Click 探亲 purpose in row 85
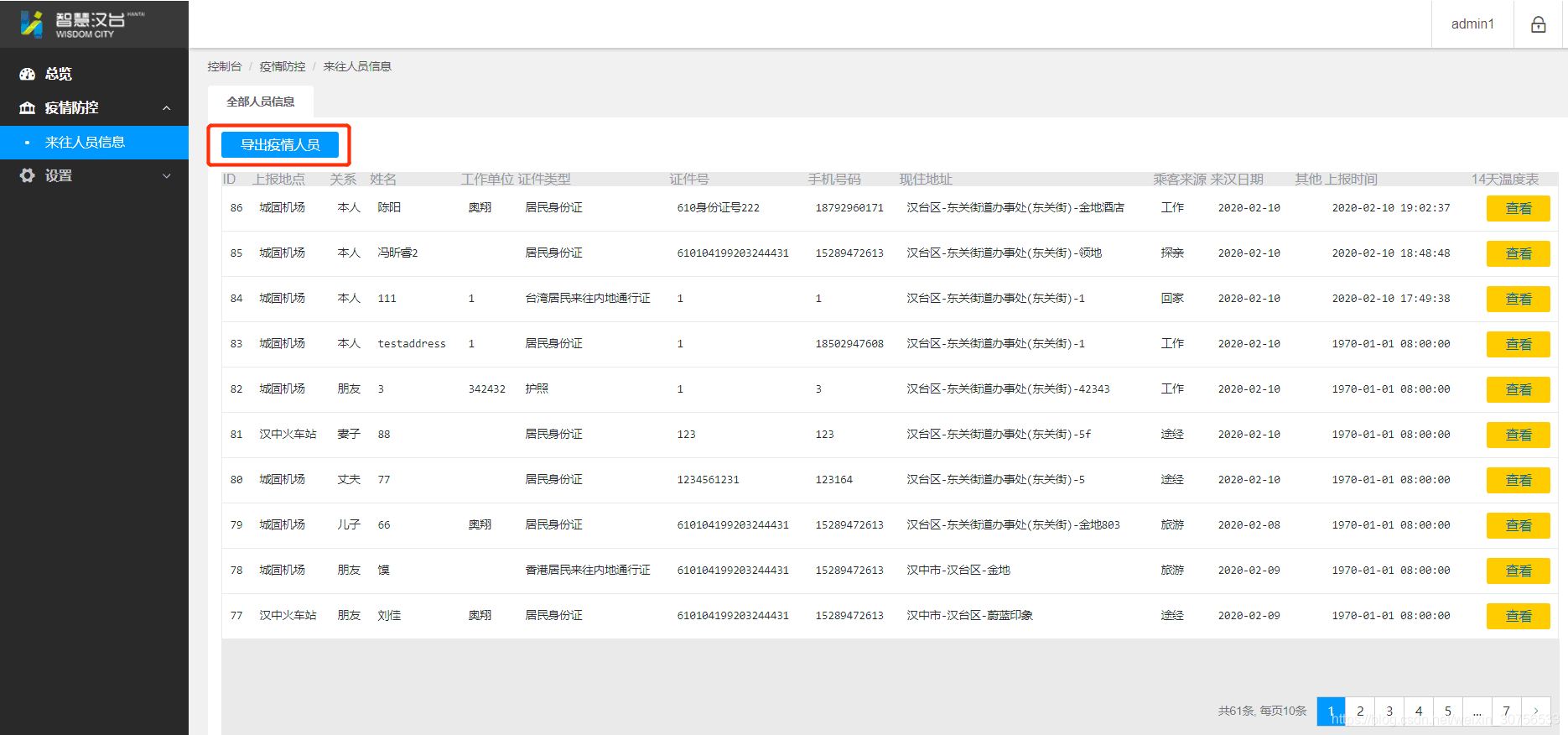This screenshot has height=735, width=1568. tap(1172, 253)
